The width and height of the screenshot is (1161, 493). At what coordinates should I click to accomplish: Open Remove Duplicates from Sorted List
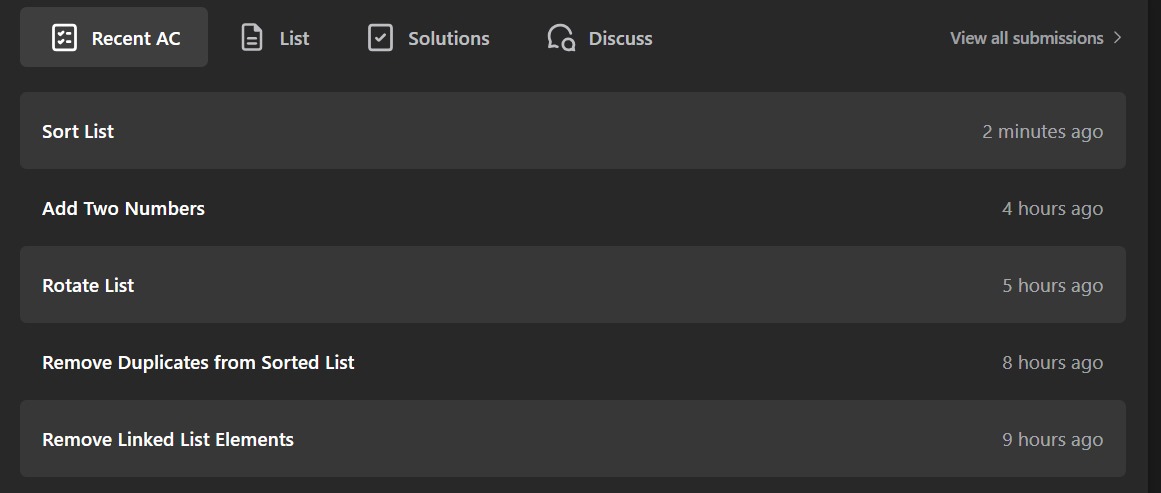[572, 362]
